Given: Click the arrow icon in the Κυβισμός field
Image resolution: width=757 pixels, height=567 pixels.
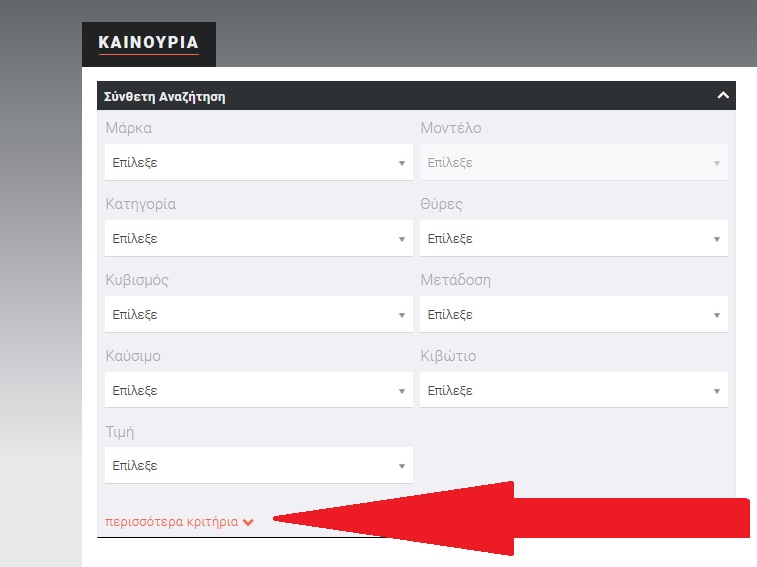Looking at the screenshot, I should point(401,315).
